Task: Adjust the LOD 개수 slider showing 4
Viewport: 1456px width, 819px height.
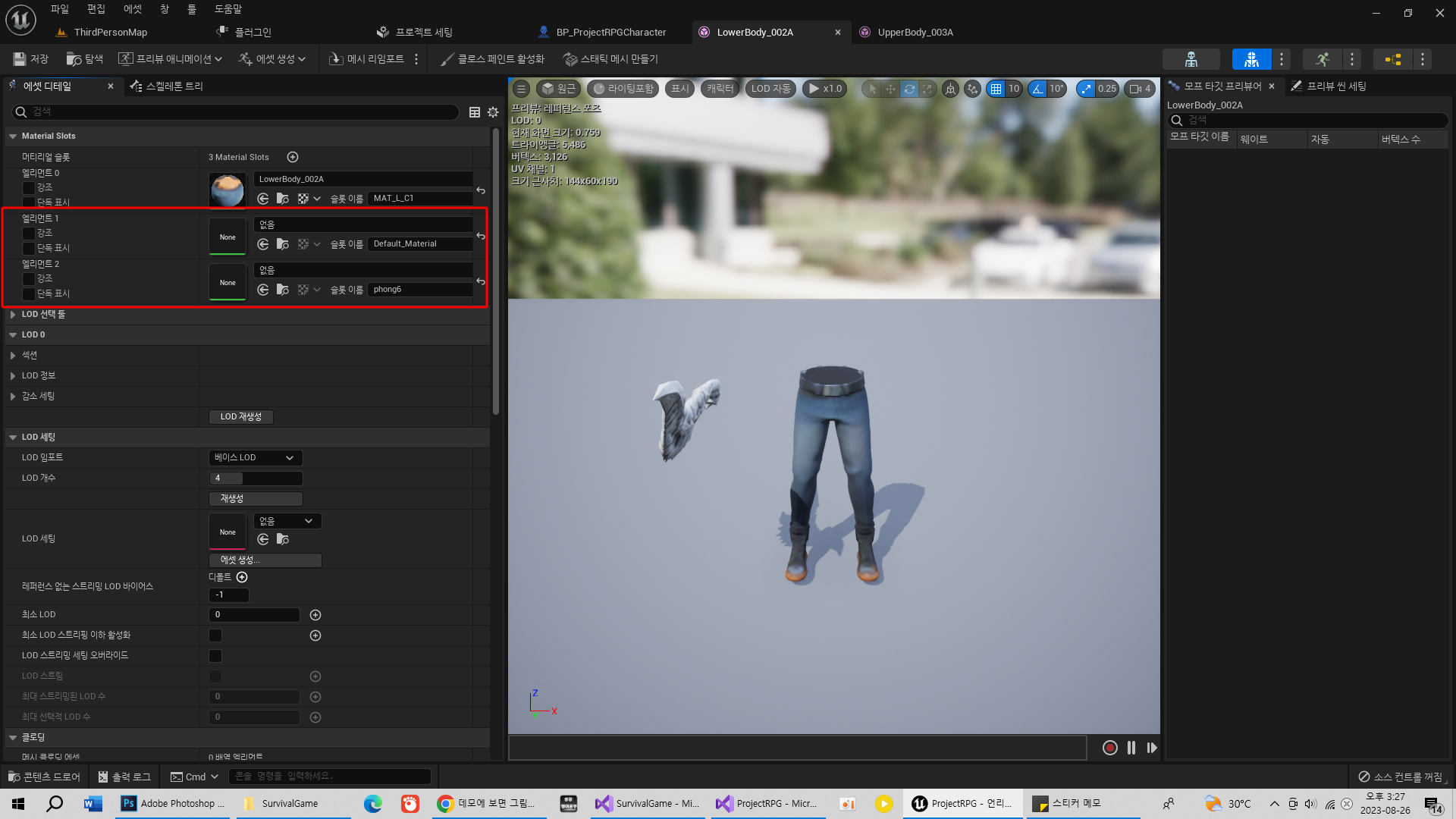Action: [x=256, y=479]
